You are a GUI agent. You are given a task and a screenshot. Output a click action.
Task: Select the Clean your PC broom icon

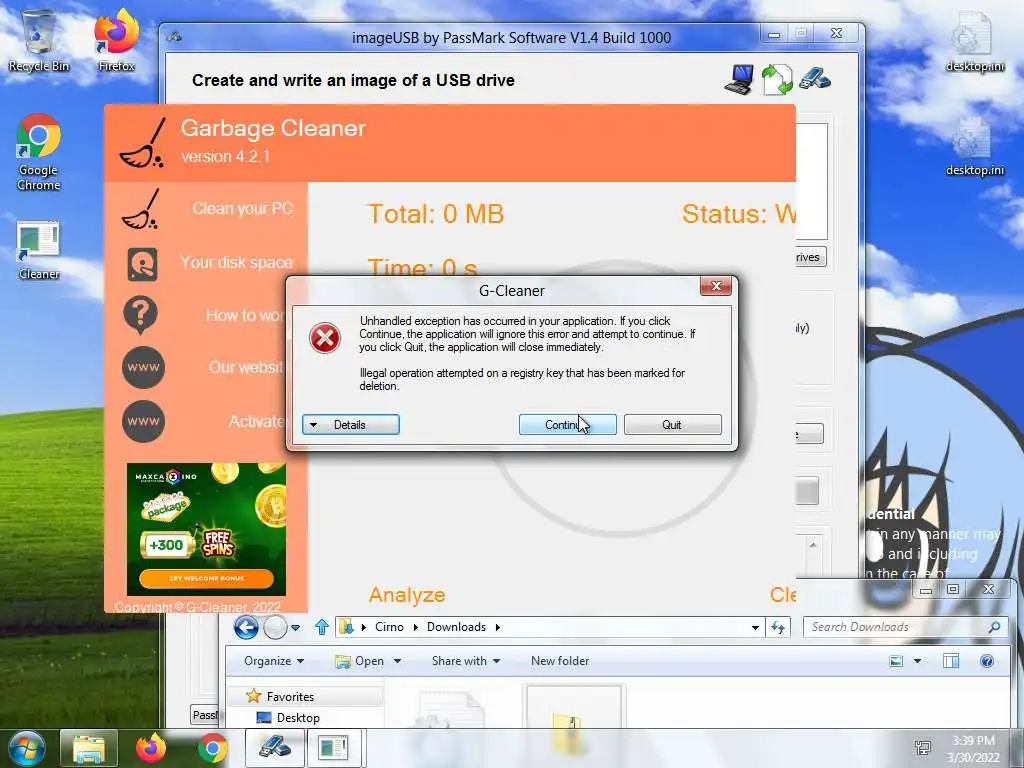[141, 209]
